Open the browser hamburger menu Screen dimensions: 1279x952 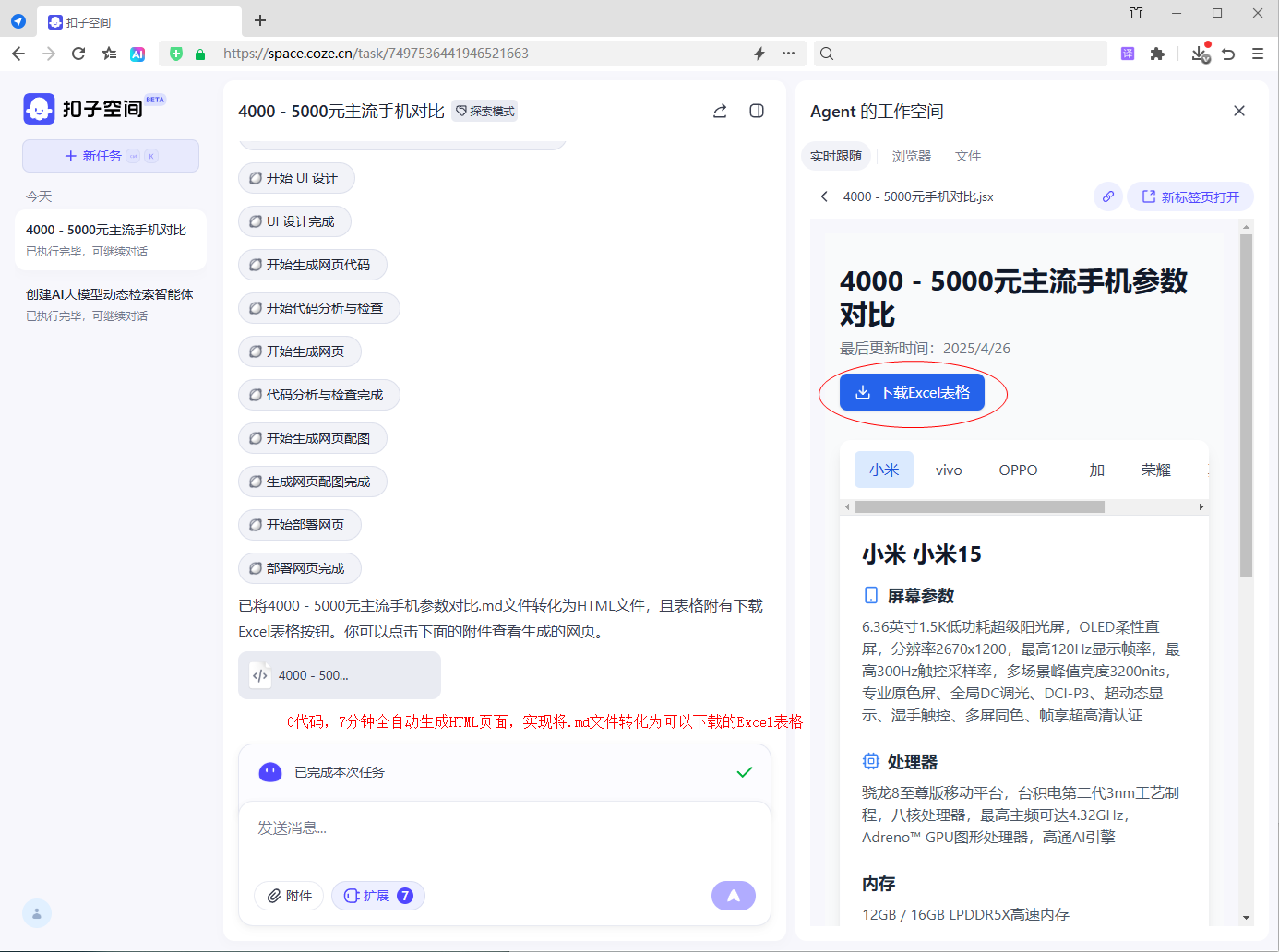1258,54
